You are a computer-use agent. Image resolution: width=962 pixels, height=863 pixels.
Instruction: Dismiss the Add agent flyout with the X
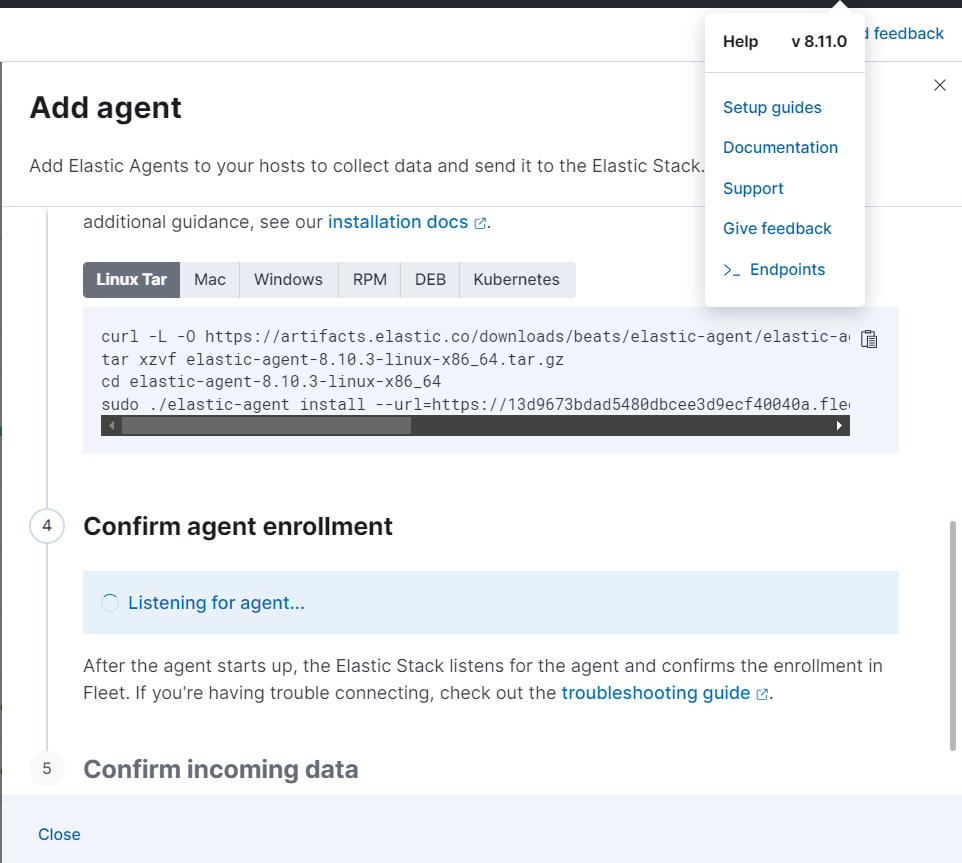pyautogui.click(x=939, y=85)
